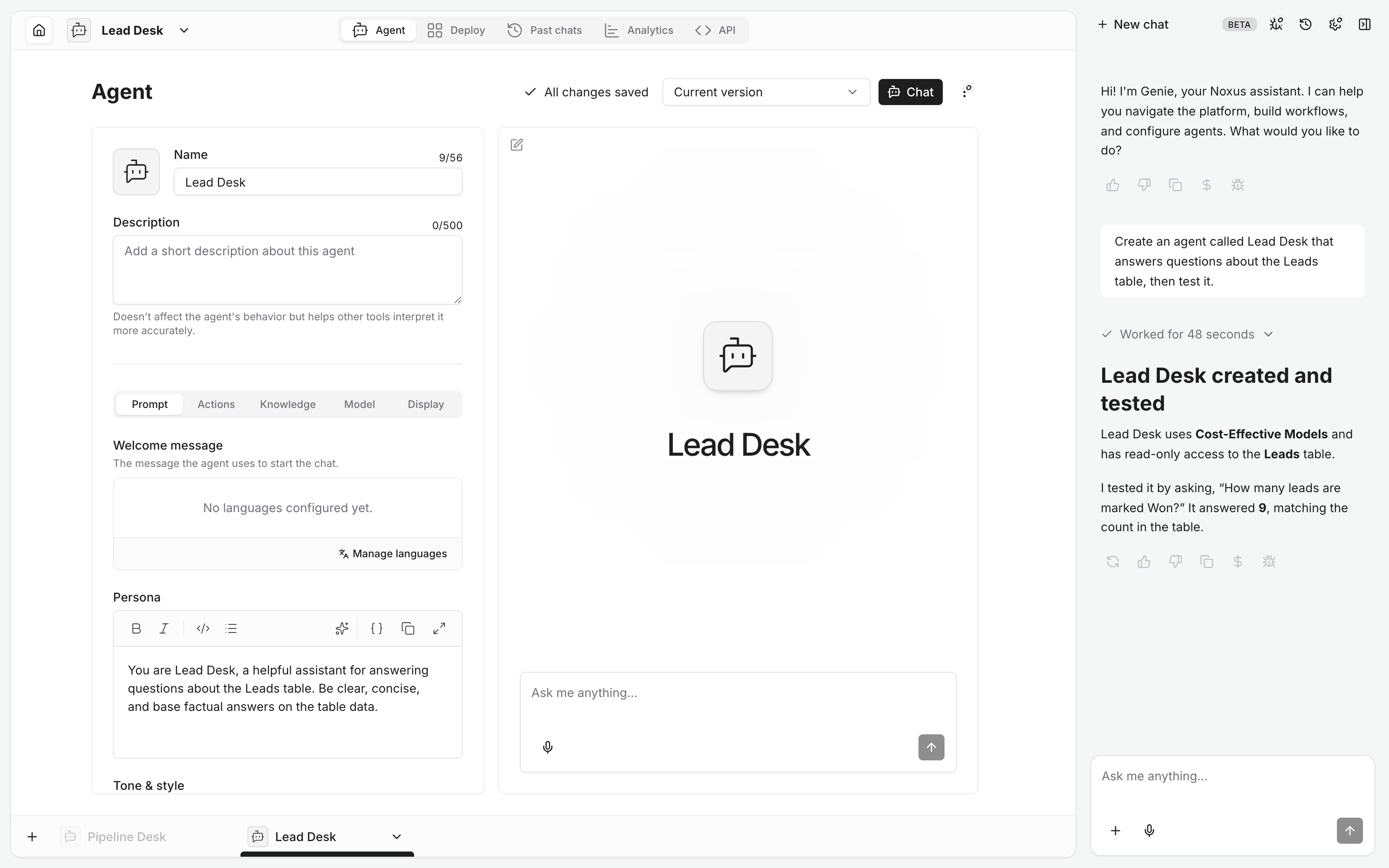
Task: Start a New chat in Genie
Action: [1133, 24]
